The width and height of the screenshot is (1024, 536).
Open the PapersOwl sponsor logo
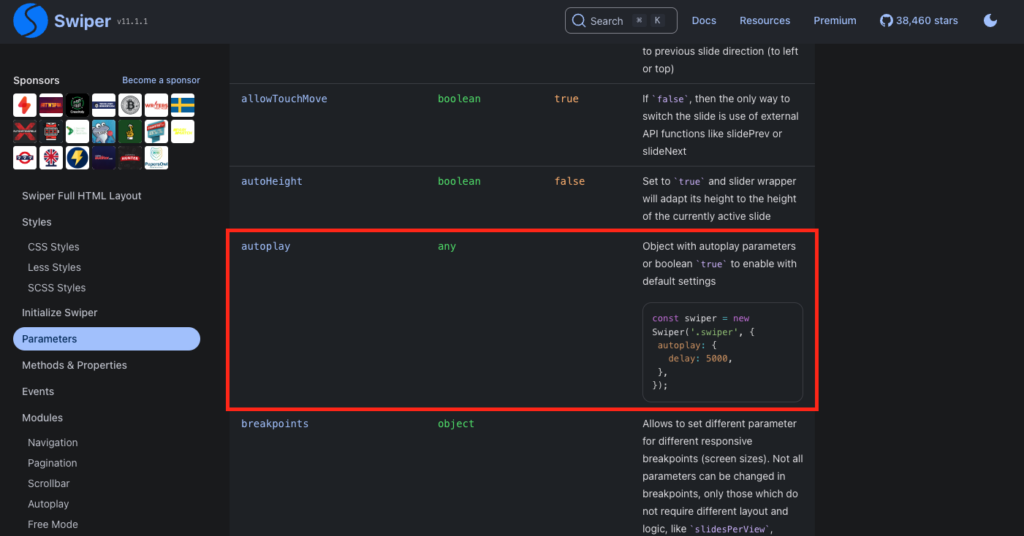click(156, 157)
